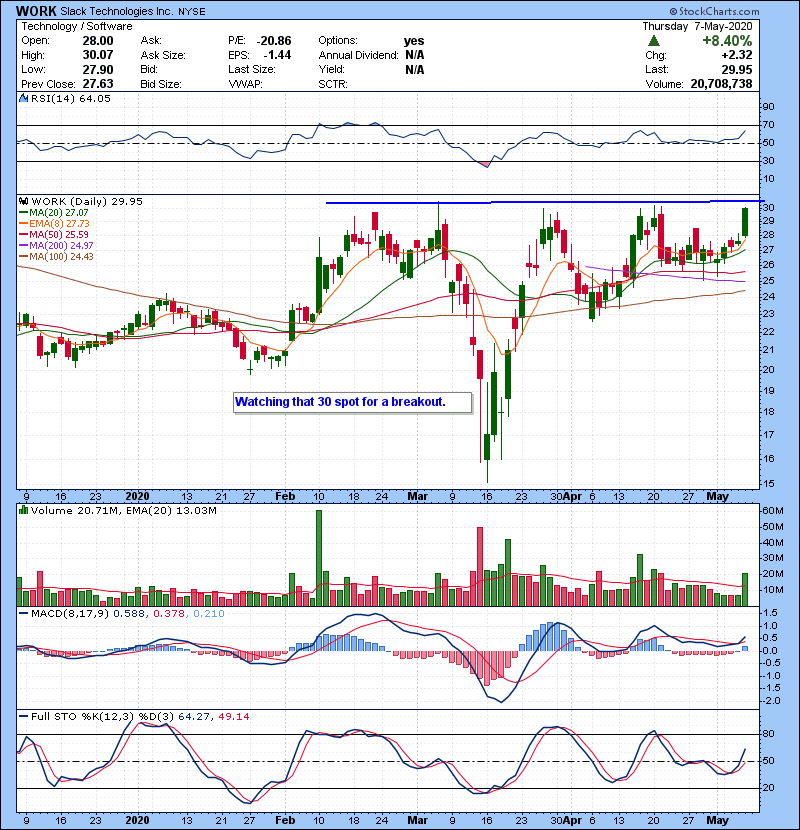Click the NYSE exchange label
The height and width of the screenshot is (830, 800).
click(192, 12)
